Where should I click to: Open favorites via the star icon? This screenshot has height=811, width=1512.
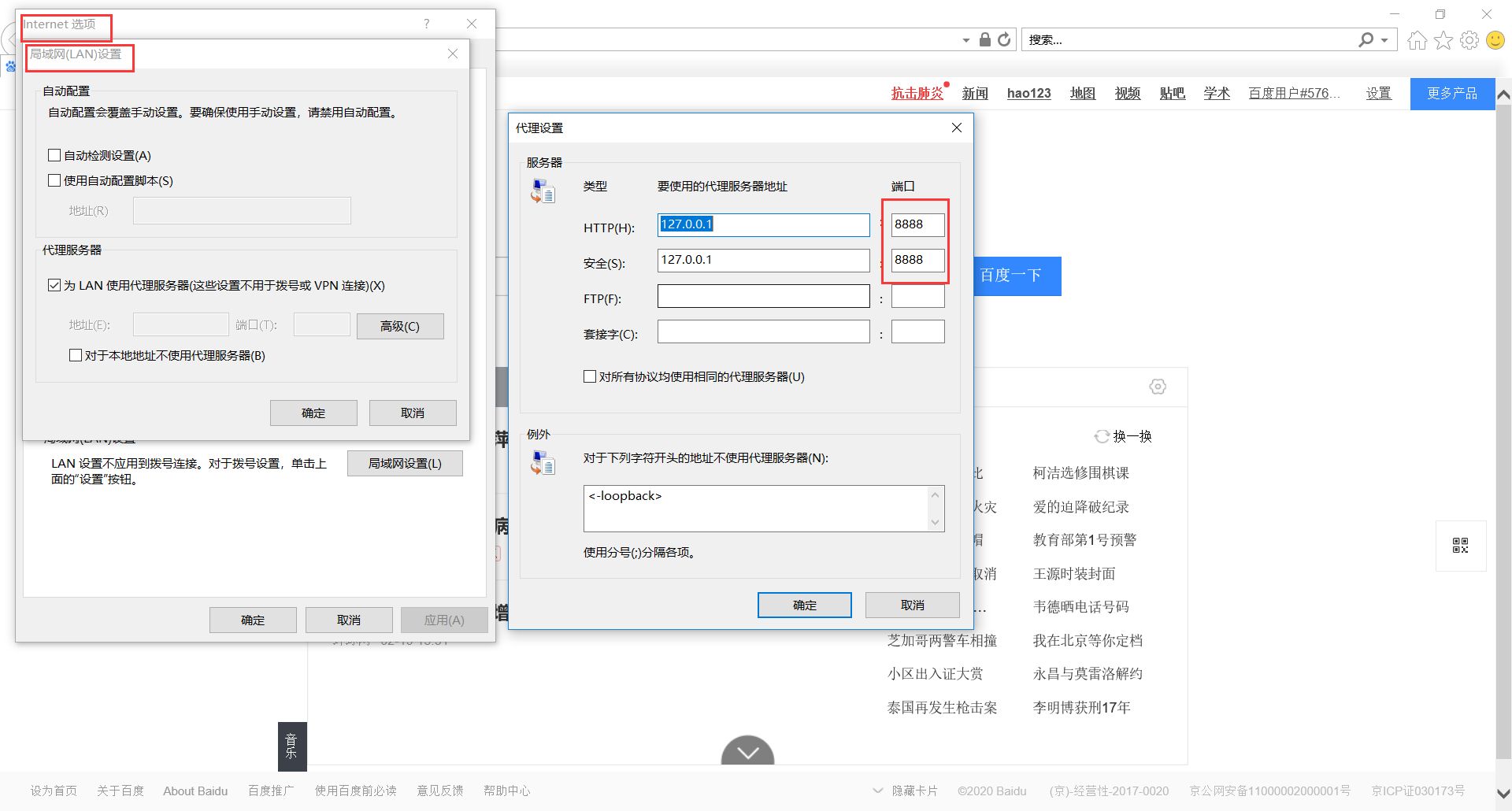pos(1443,40)
